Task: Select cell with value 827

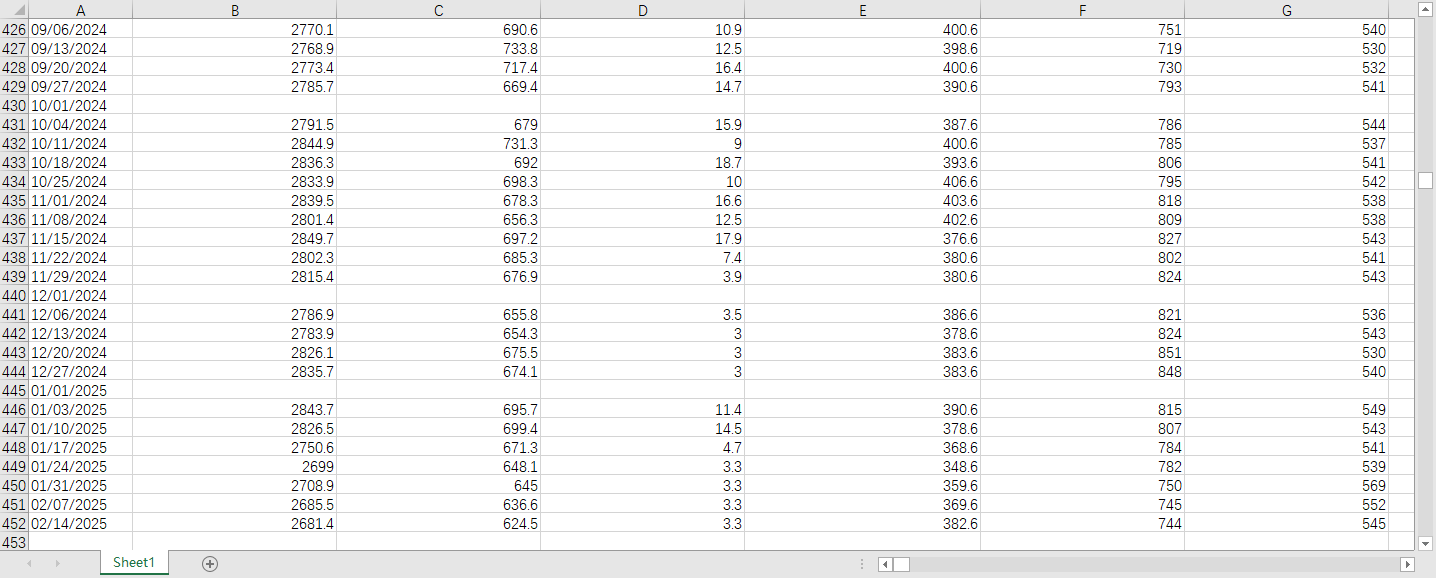Action: coord(1082,239)
